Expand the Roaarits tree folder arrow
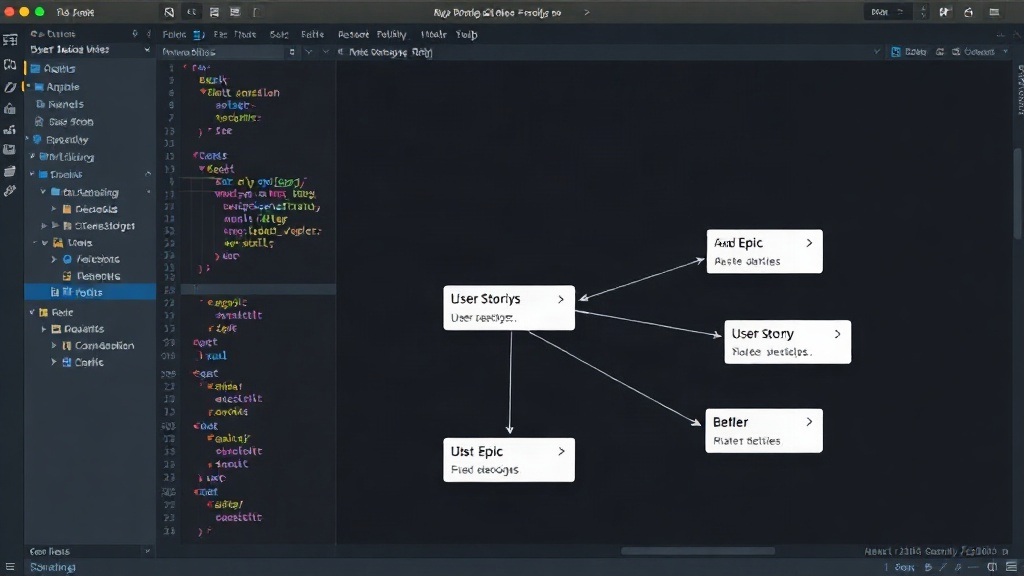Viewport: 1024px width, 576px height. [x=44, y=329]
